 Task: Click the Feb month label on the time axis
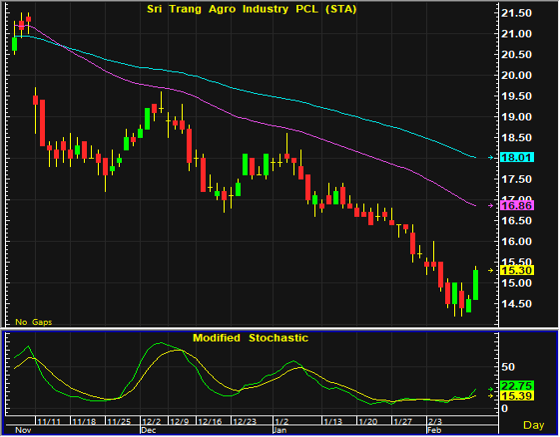[x=434, y=430]
